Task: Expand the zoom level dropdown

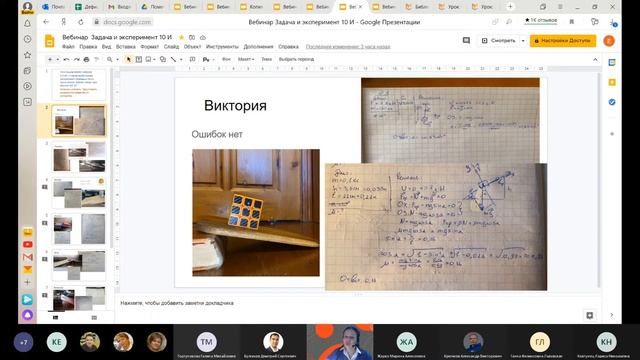Action: (117, 60)
